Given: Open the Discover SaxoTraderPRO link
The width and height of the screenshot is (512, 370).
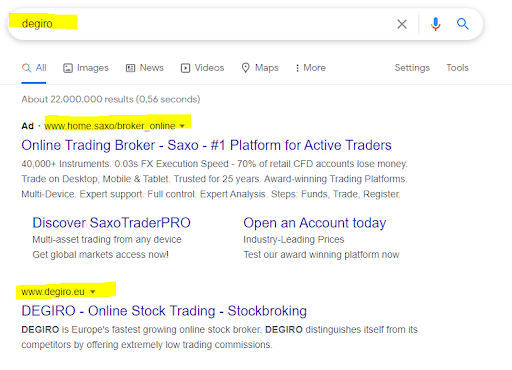Looking at the screenshot, I should click(111, 223).
